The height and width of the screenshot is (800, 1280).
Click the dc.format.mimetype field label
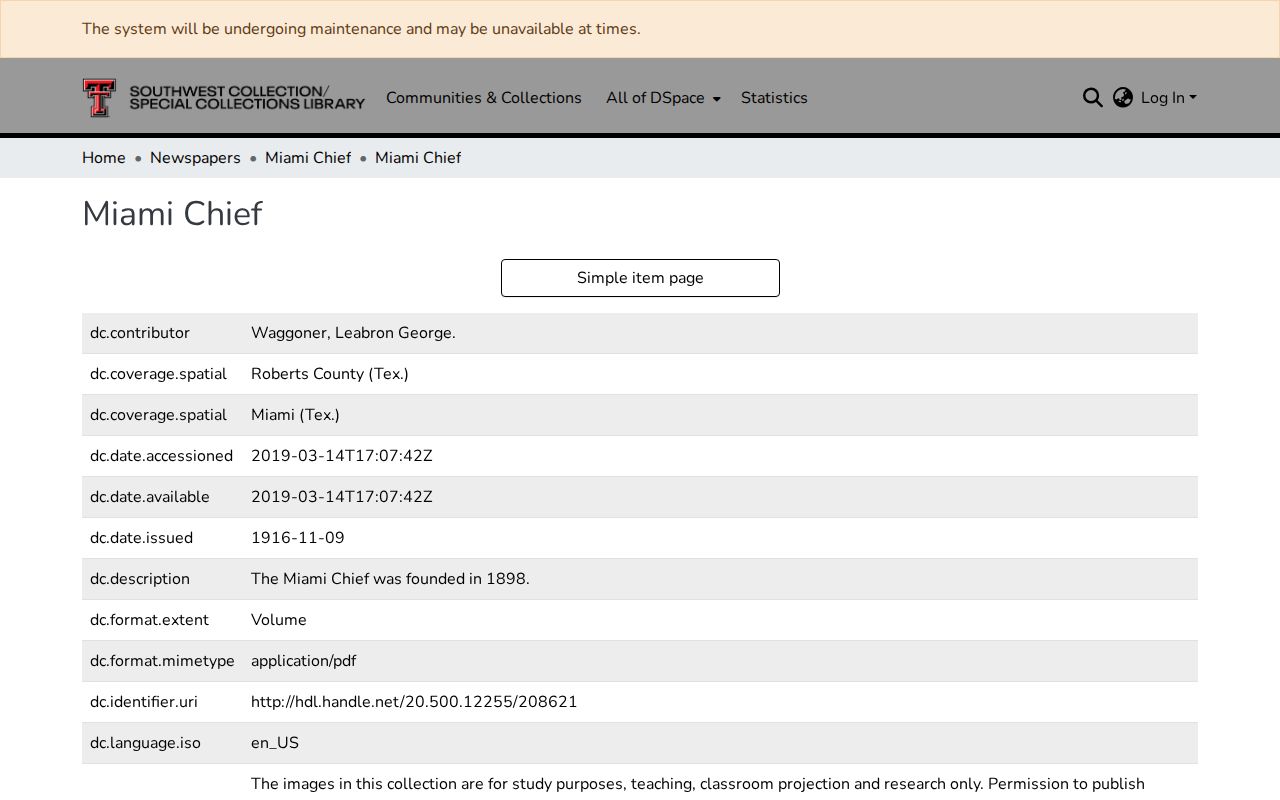[x=162, y=661]
